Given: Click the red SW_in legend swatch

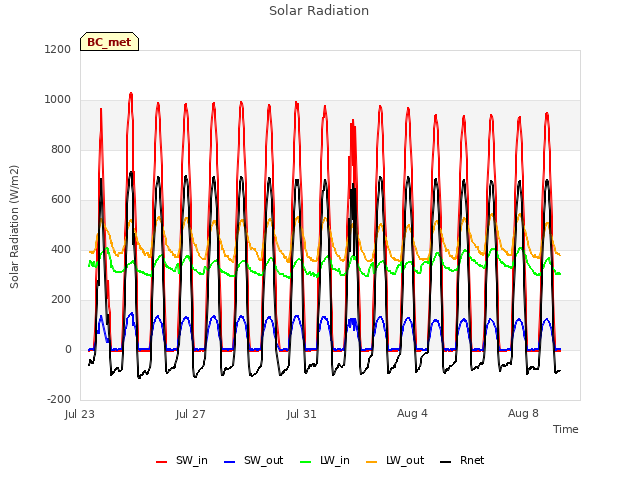Looking at the screenshot, I should coord(162,462).
